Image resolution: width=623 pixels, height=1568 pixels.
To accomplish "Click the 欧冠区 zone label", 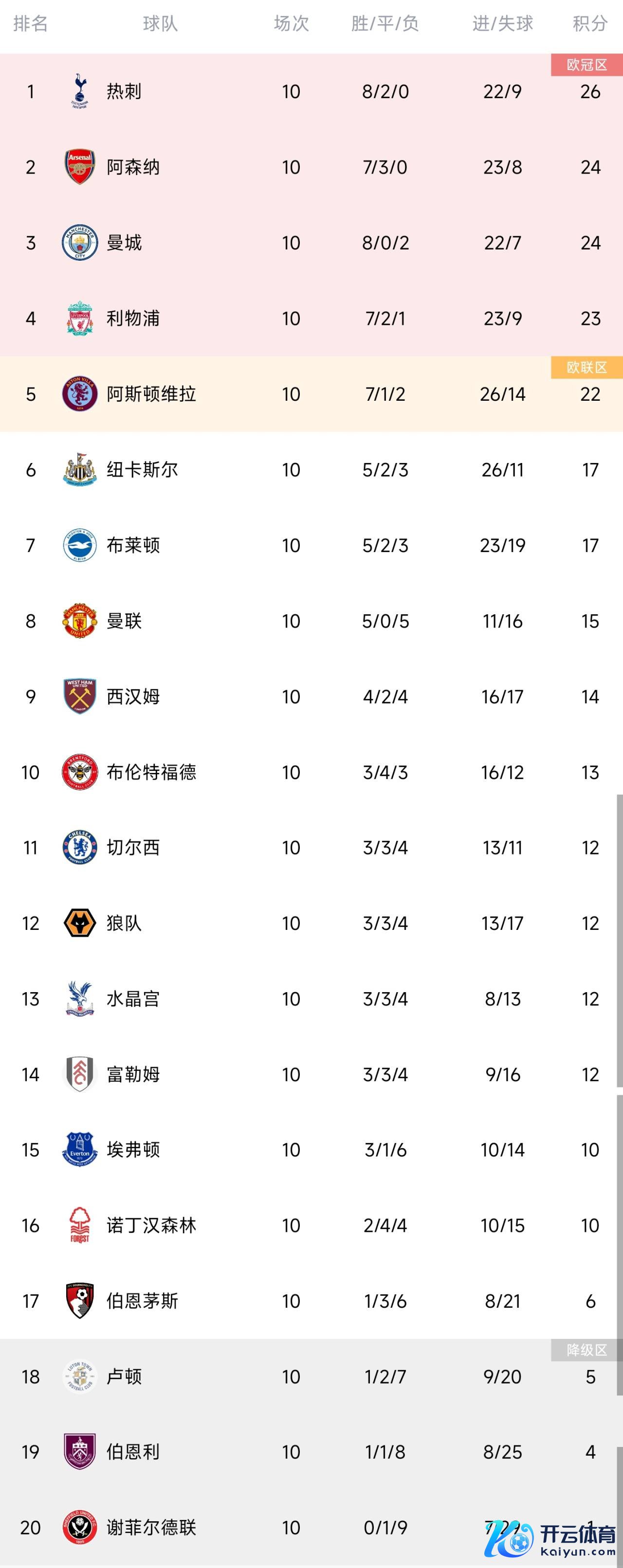I will [x=586, y=65].
